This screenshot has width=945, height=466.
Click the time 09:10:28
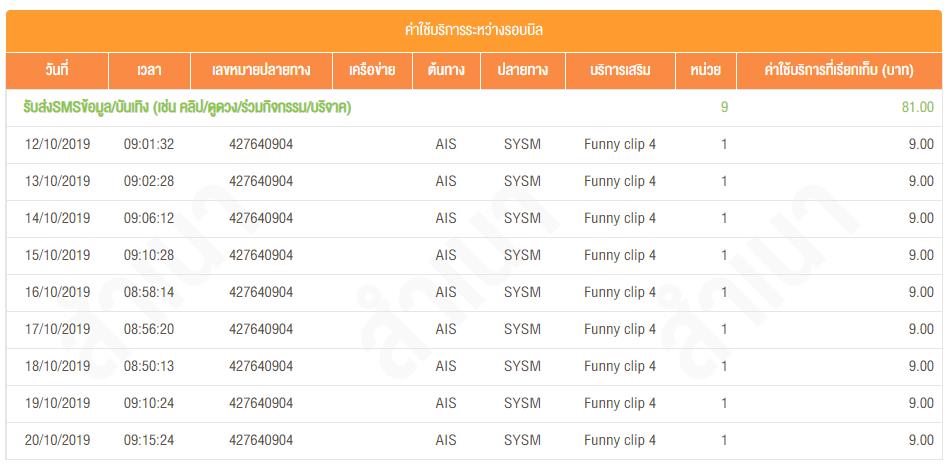149,256
